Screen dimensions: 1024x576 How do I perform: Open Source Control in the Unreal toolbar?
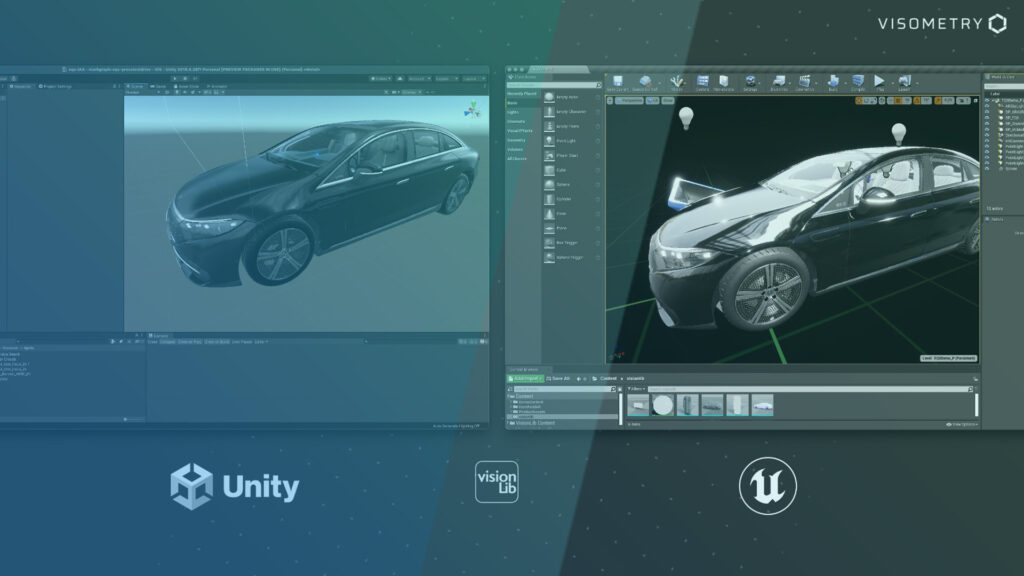(645, 81)
